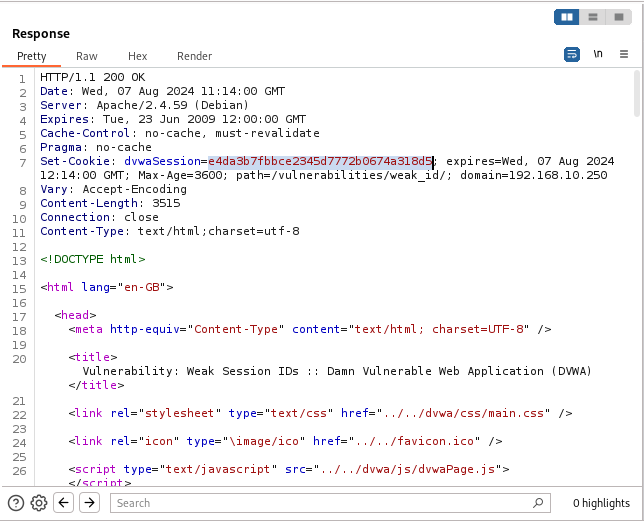Image resolution: width=644 pixels, height=521 pixels.
Task: Click the Server header name
Action: 61,105
